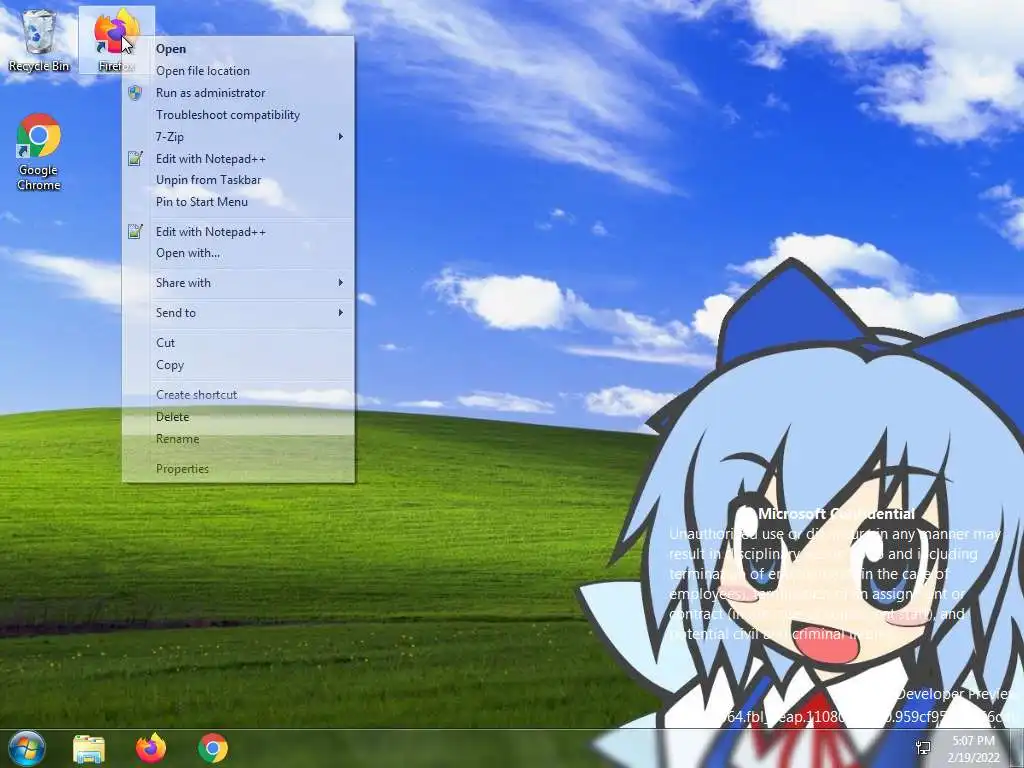Select Cut in the context menu
The image size is (1024, 768).
tap(238, 343)
